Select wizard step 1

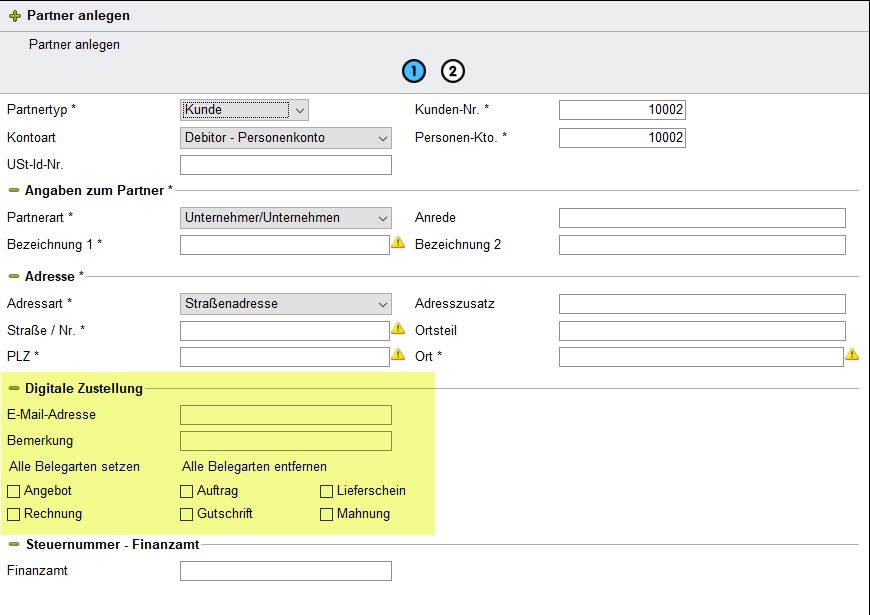click(x=414, y=71)
